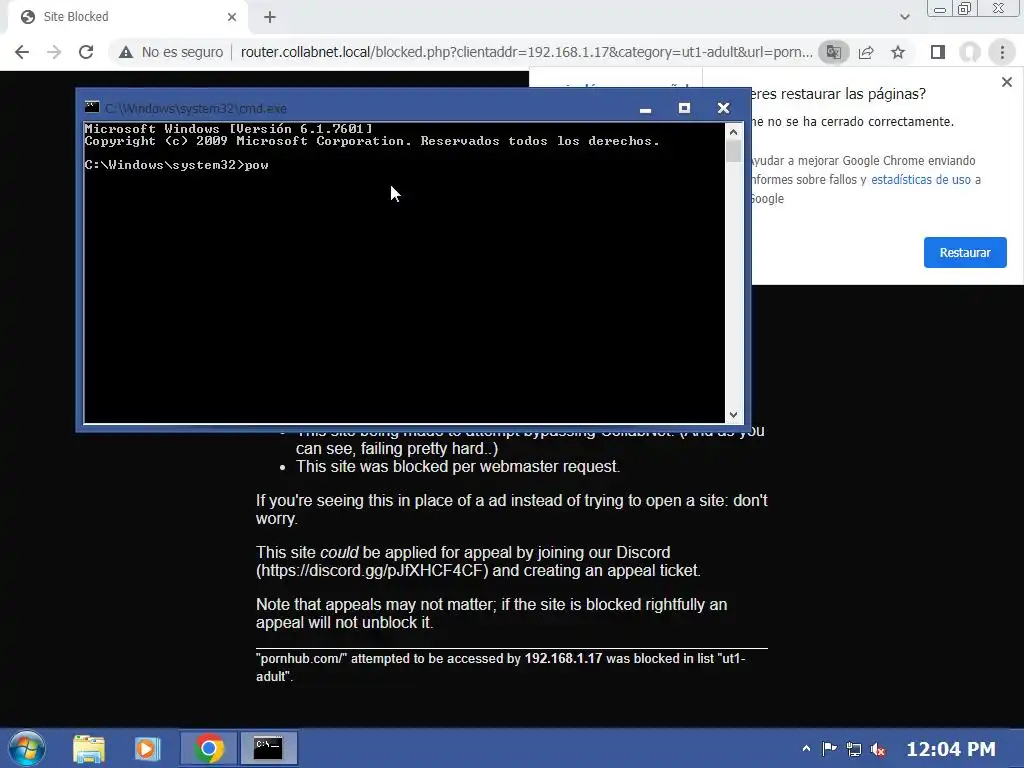Image resolution: width=1024 pixels, height=768 pixels.
Task: Click 'Microsoft Windows [Versión 6.1.7601]' line
Action: [x=229, y=129]
